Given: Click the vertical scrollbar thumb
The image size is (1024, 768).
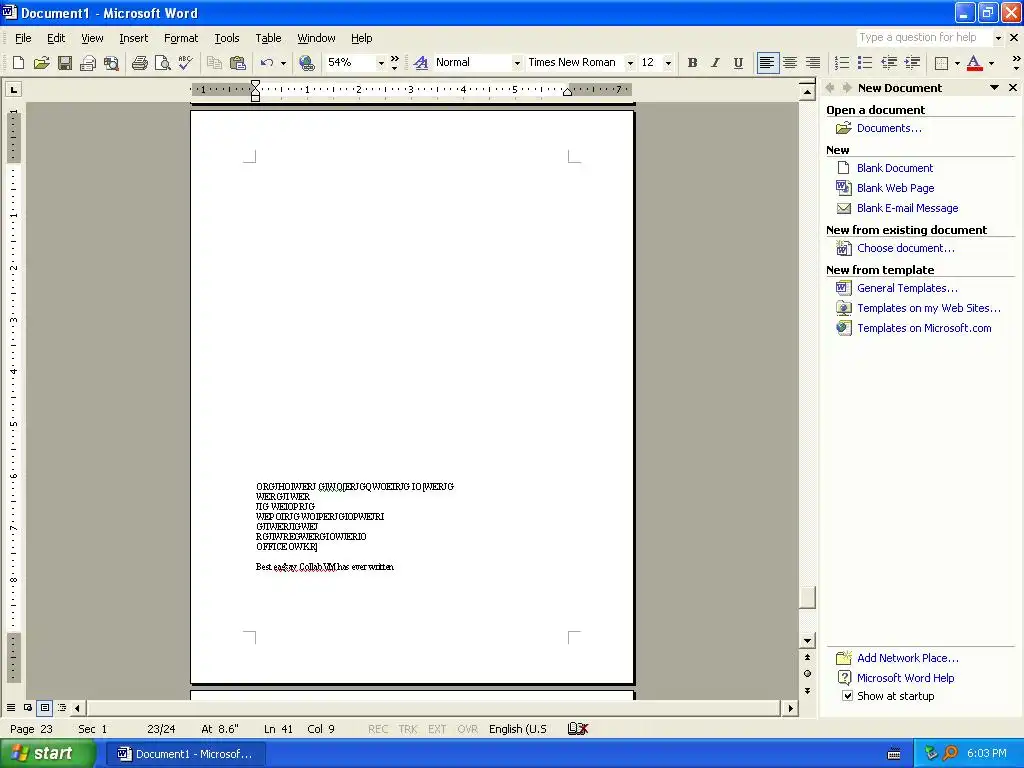Looking at the screenshot, I should coord(807,597).
